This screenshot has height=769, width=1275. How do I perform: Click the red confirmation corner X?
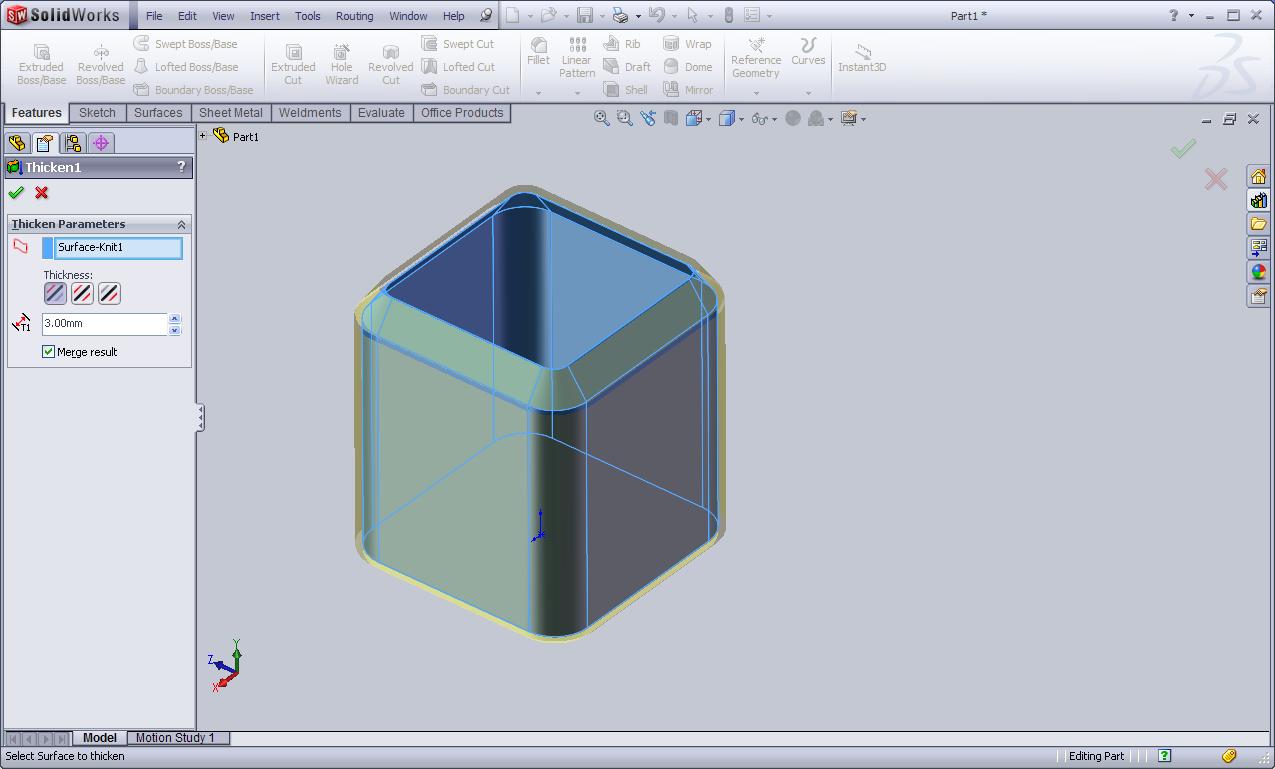[1216, 179]
